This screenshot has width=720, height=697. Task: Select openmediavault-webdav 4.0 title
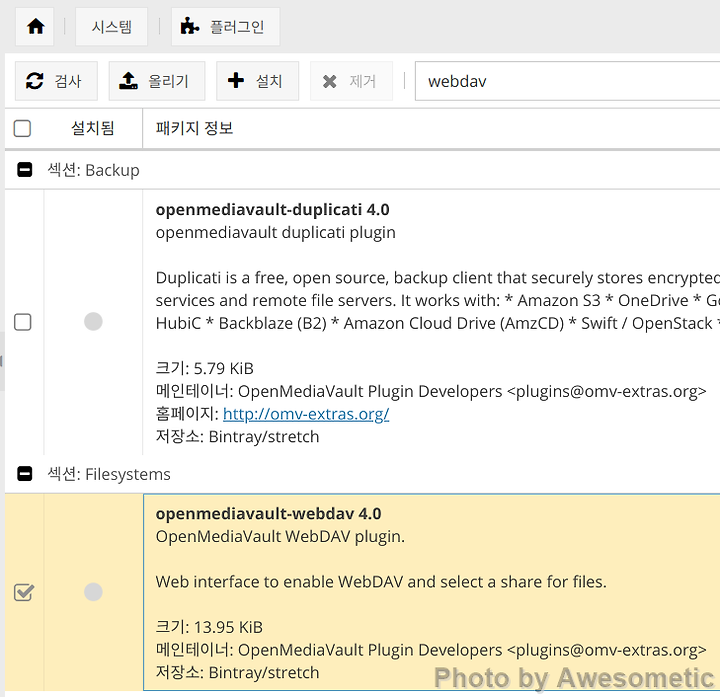point(268,513)
